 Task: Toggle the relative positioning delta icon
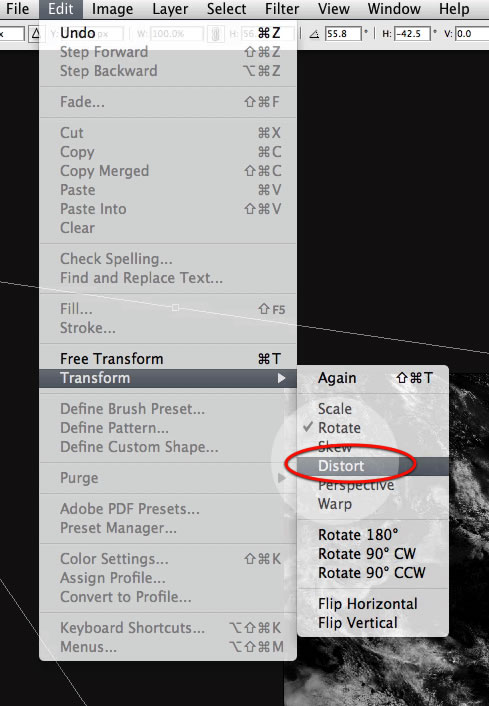coord(35,34)
